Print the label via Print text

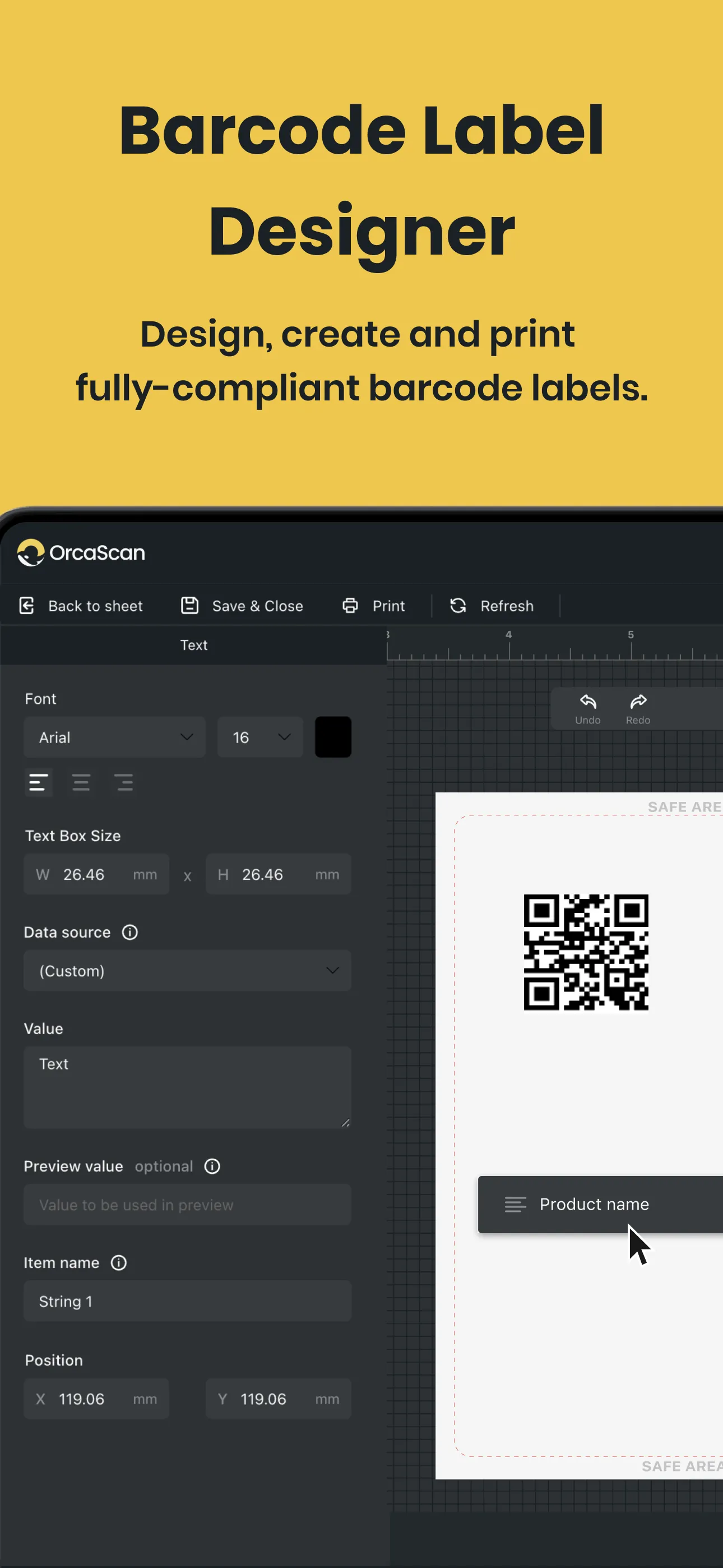(388, 606)
